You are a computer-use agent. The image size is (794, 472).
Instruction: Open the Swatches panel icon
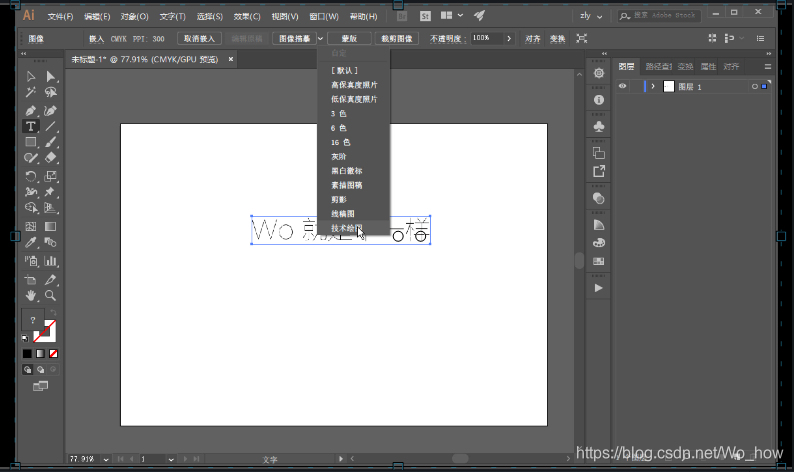599,261
